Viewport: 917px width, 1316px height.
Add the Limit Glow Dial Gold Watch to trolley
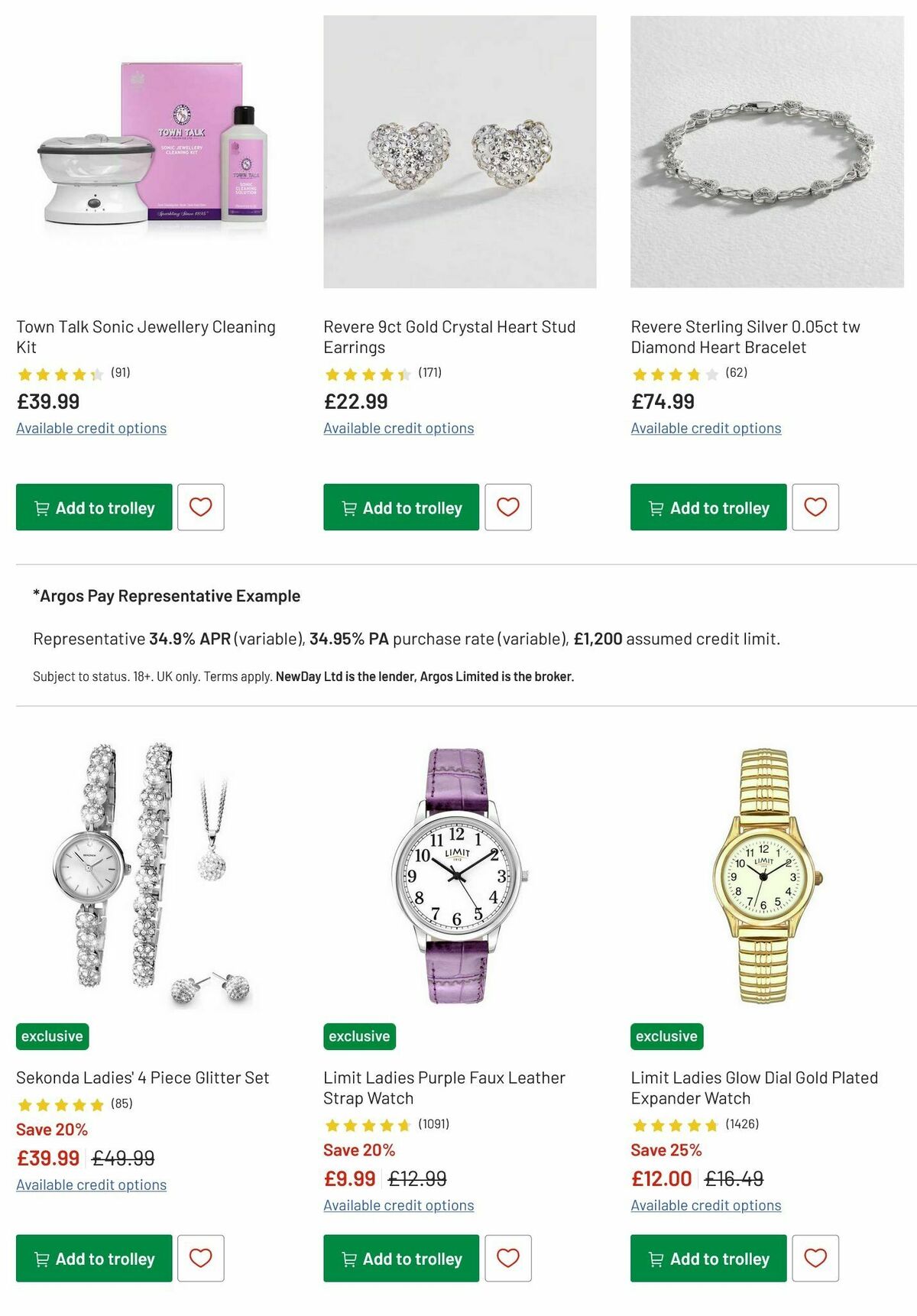pos(707,1259)
